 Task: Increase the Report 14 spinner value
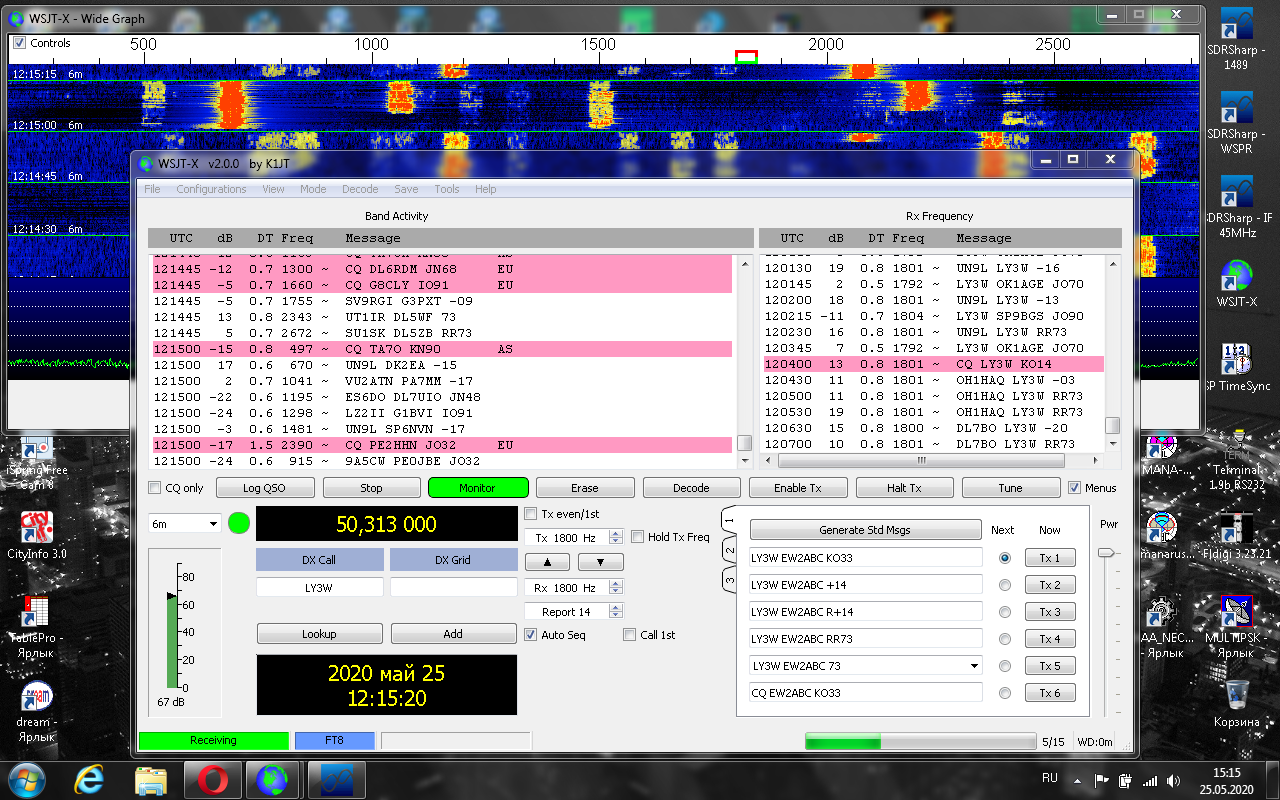(x=616, y=607)
